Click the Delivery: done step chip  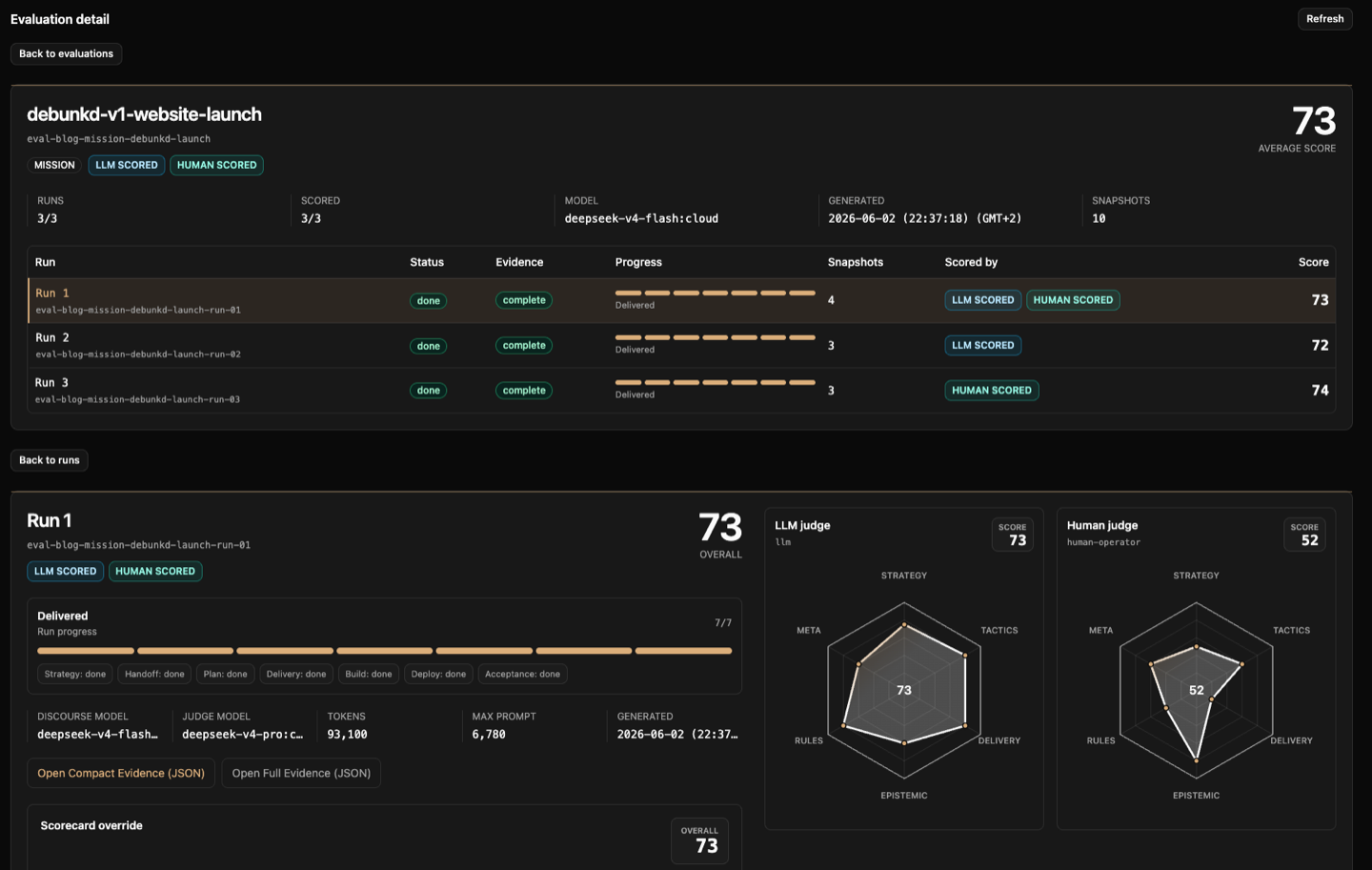click(296, 674)
